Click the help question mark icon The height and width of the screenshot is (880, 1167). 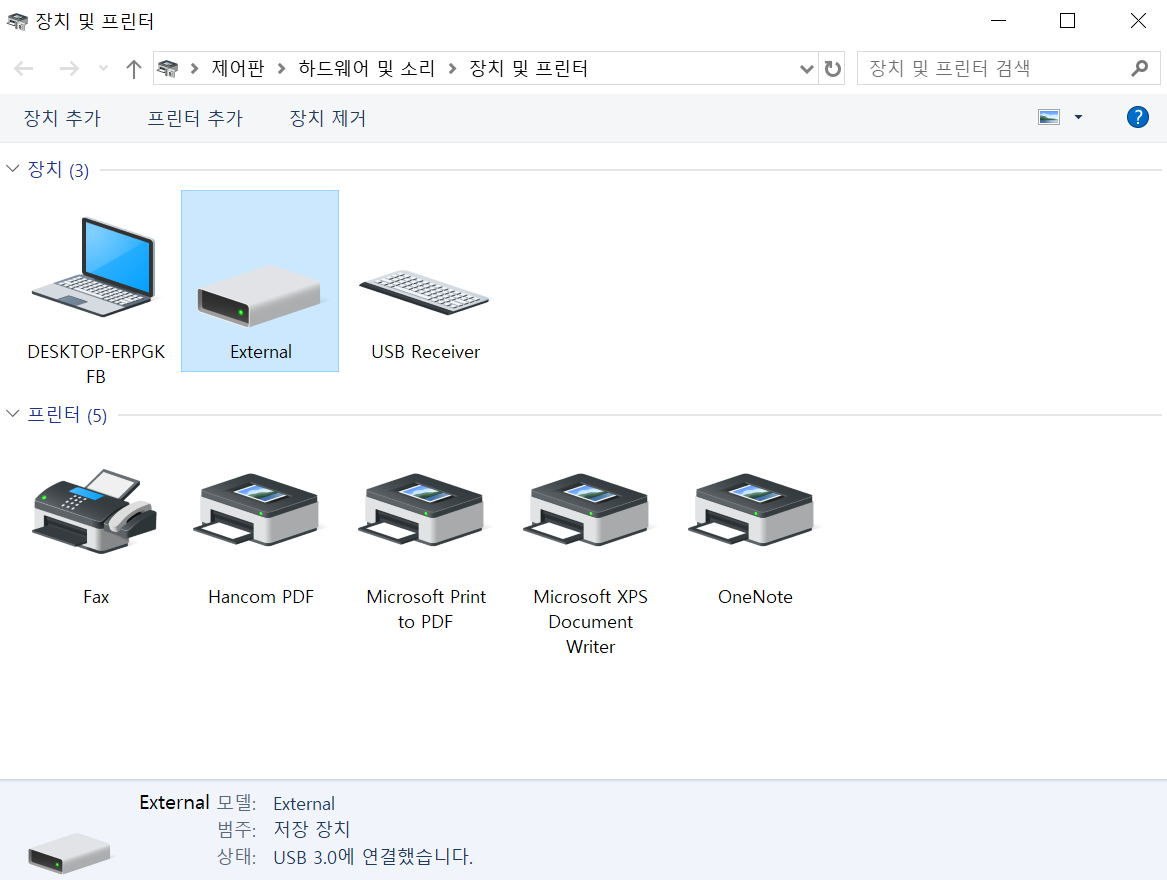(1137, 117)
